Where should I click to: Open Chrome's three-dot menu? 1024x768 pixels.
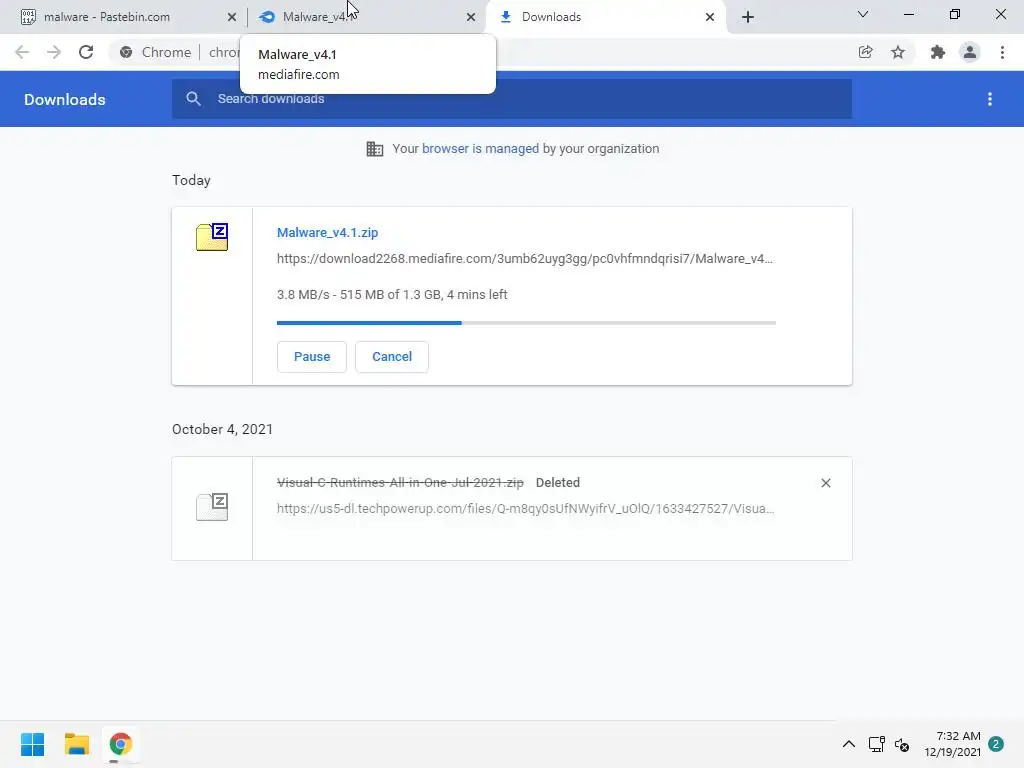click(1002, 52)
